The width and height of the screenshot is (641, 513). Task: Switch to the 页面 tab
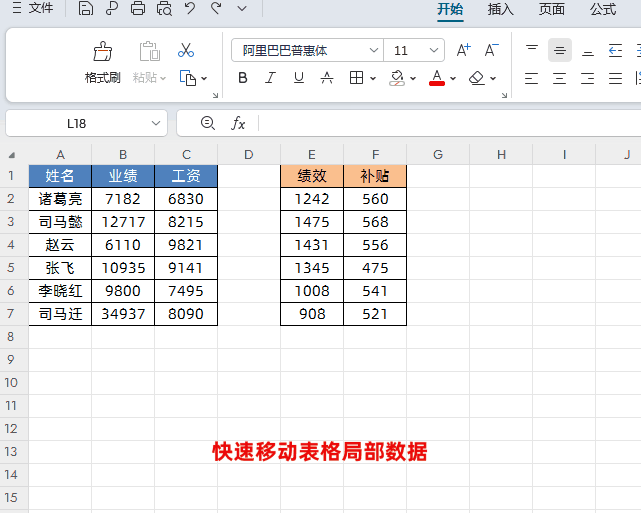[551, 9]
